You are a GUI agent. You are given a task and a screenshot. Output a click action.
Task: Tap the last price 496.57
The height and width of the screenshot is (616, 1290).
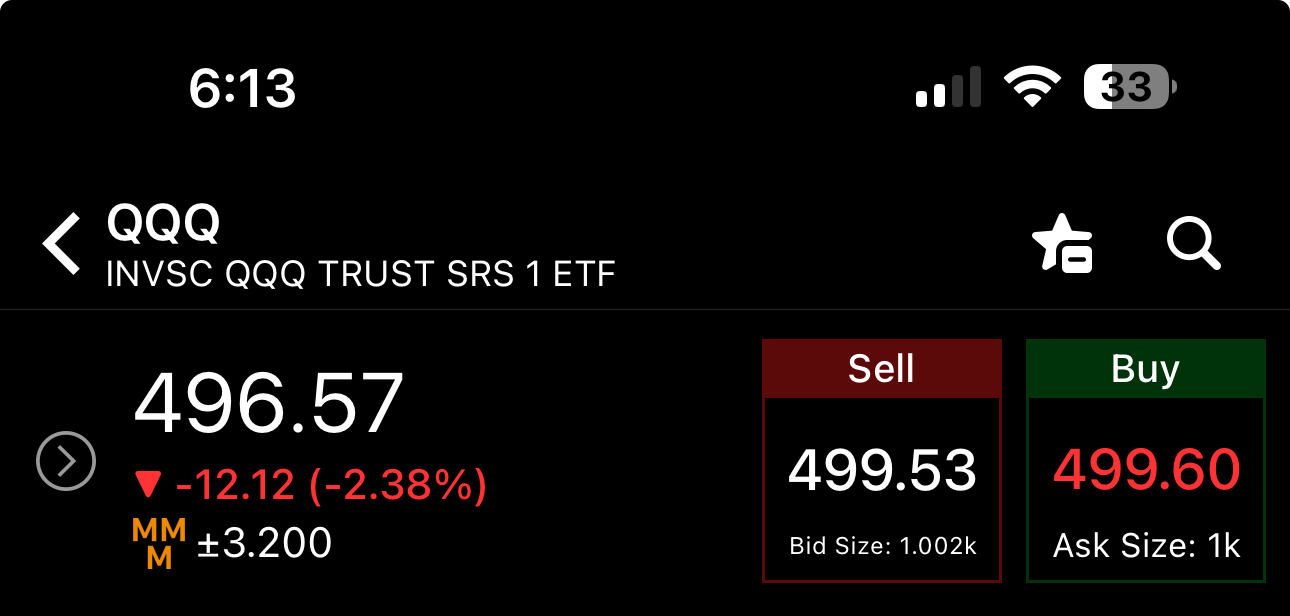click(x=269, y=403)
